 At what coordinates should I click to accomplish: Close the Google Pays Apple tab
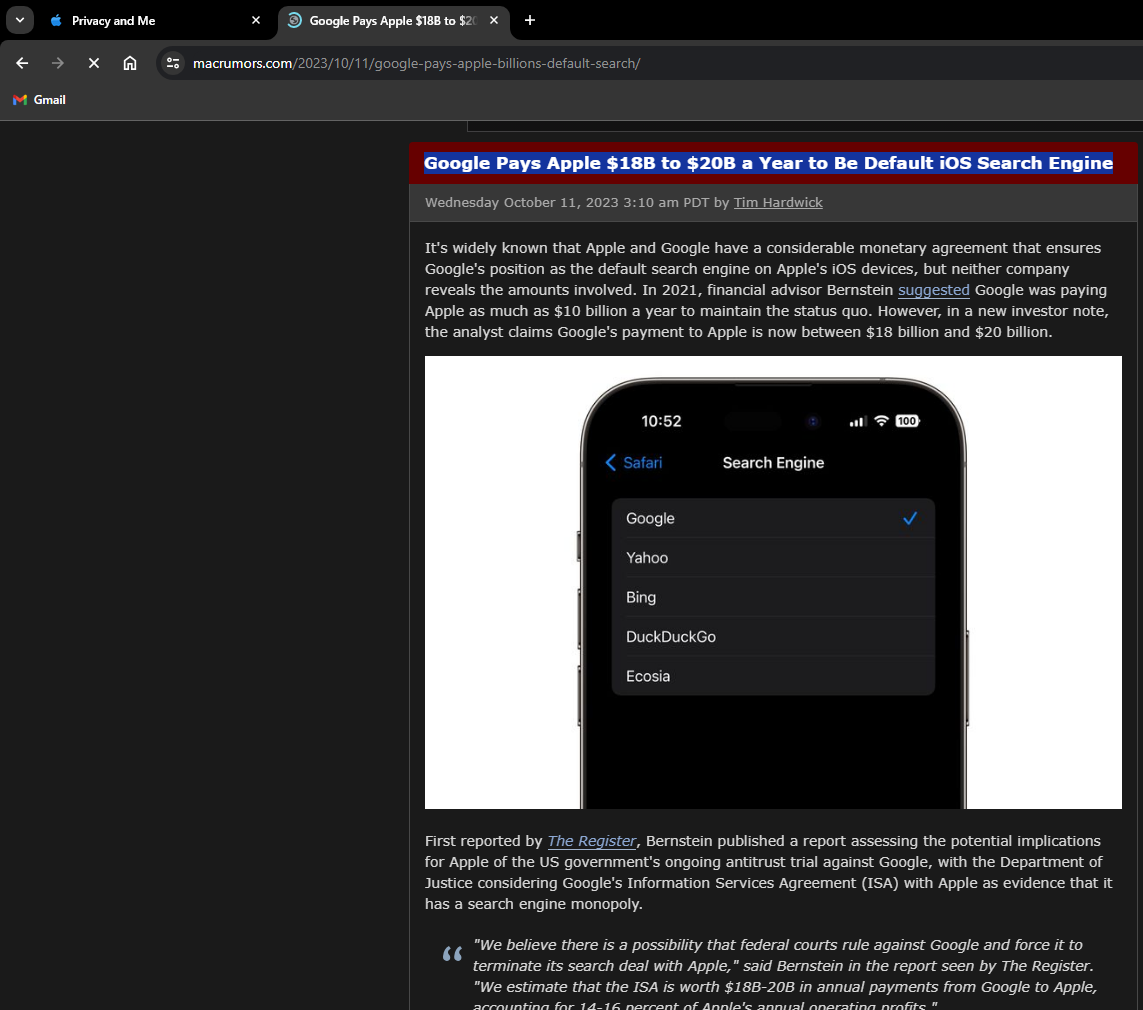(x=494, y=20)
